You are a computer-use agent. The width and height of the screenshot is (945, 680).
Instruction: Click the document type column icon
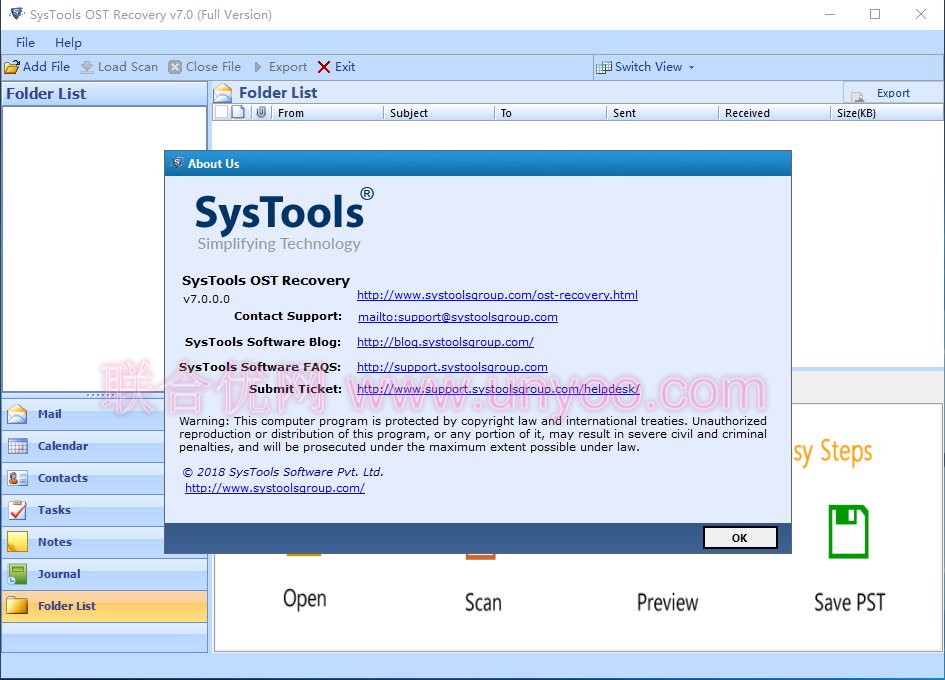(239, 112)
